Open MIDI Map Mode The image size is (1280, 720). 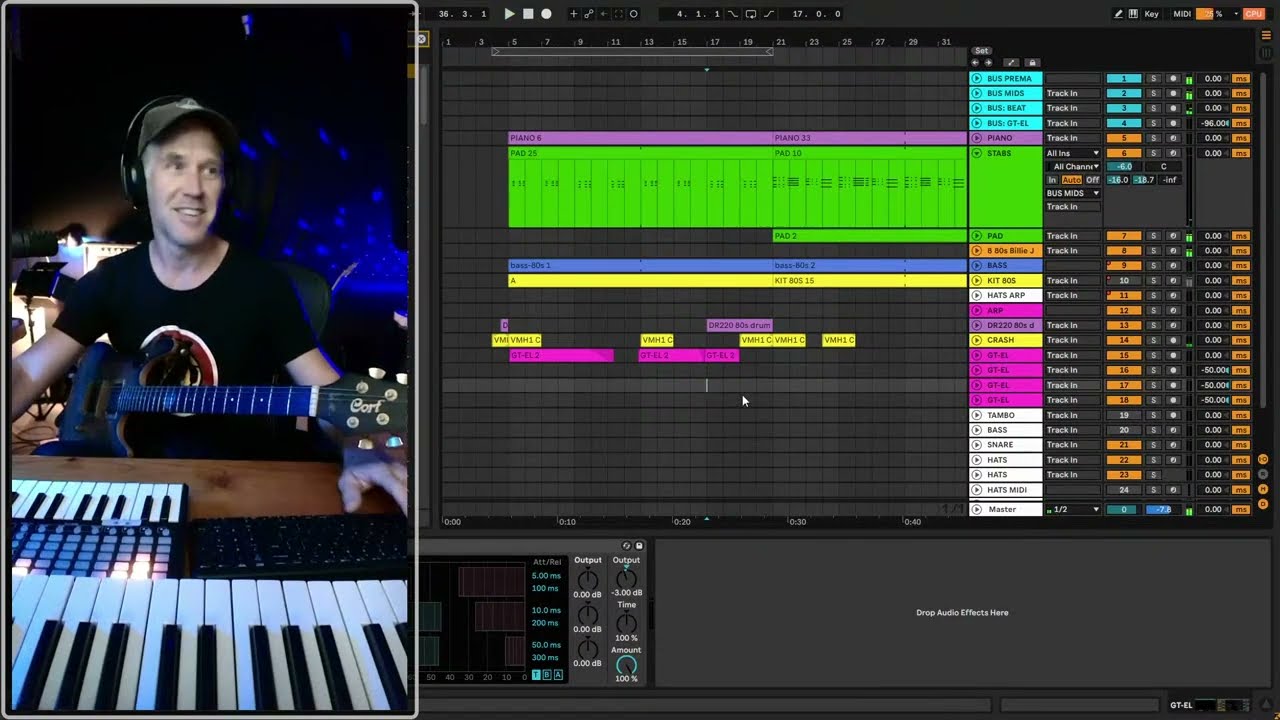1182,14
